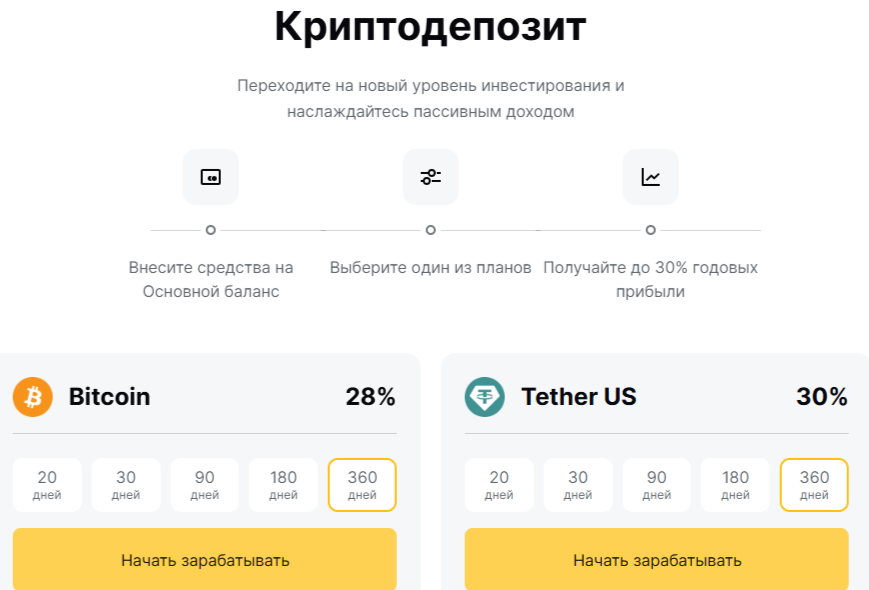This screenshot has height=590, width=869.
Task: Select the 30 days Bitcoin term
Action: click(x=126, y=485)
